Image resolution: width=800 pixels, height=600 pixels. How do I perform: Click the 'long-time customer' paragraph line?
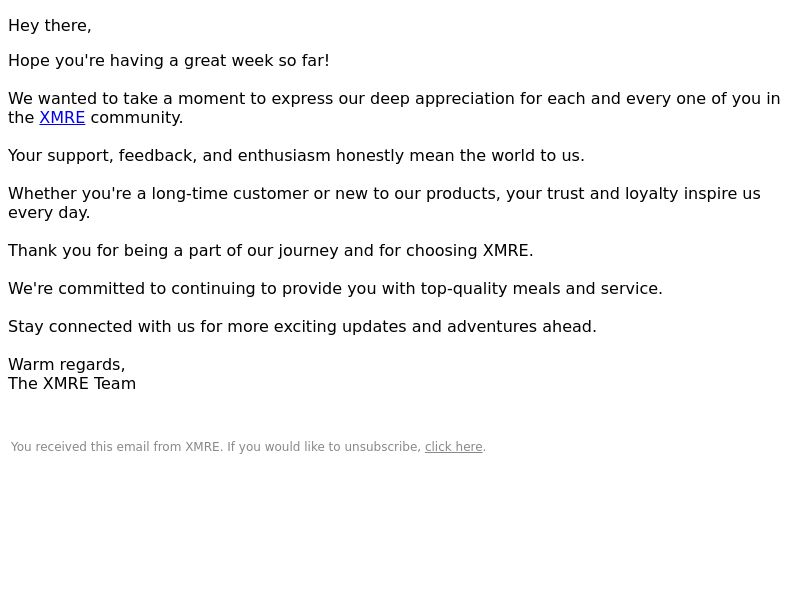(384, 194)
